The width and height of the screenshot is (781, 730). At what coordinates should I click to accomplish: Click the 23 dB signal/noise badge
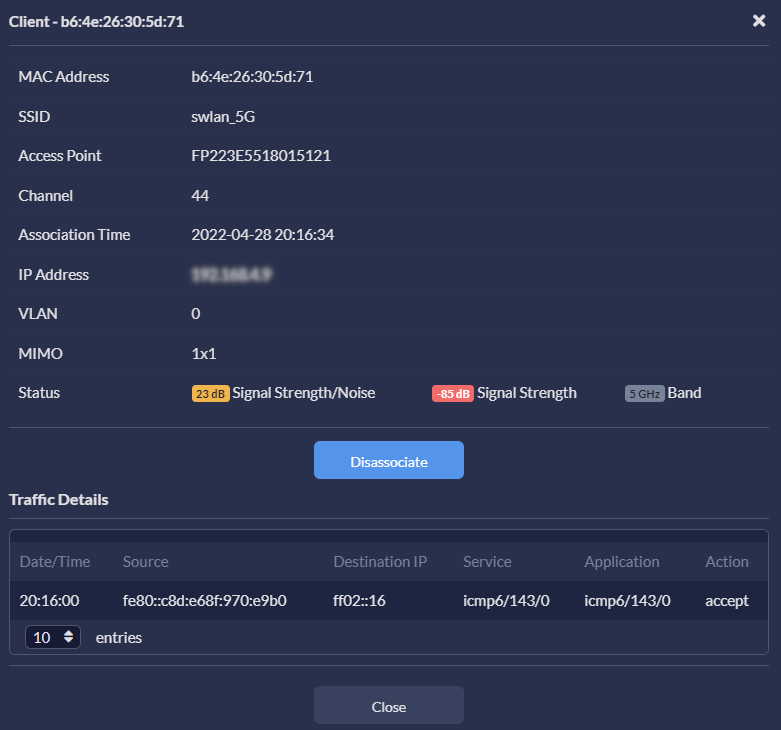click(210, 393)
